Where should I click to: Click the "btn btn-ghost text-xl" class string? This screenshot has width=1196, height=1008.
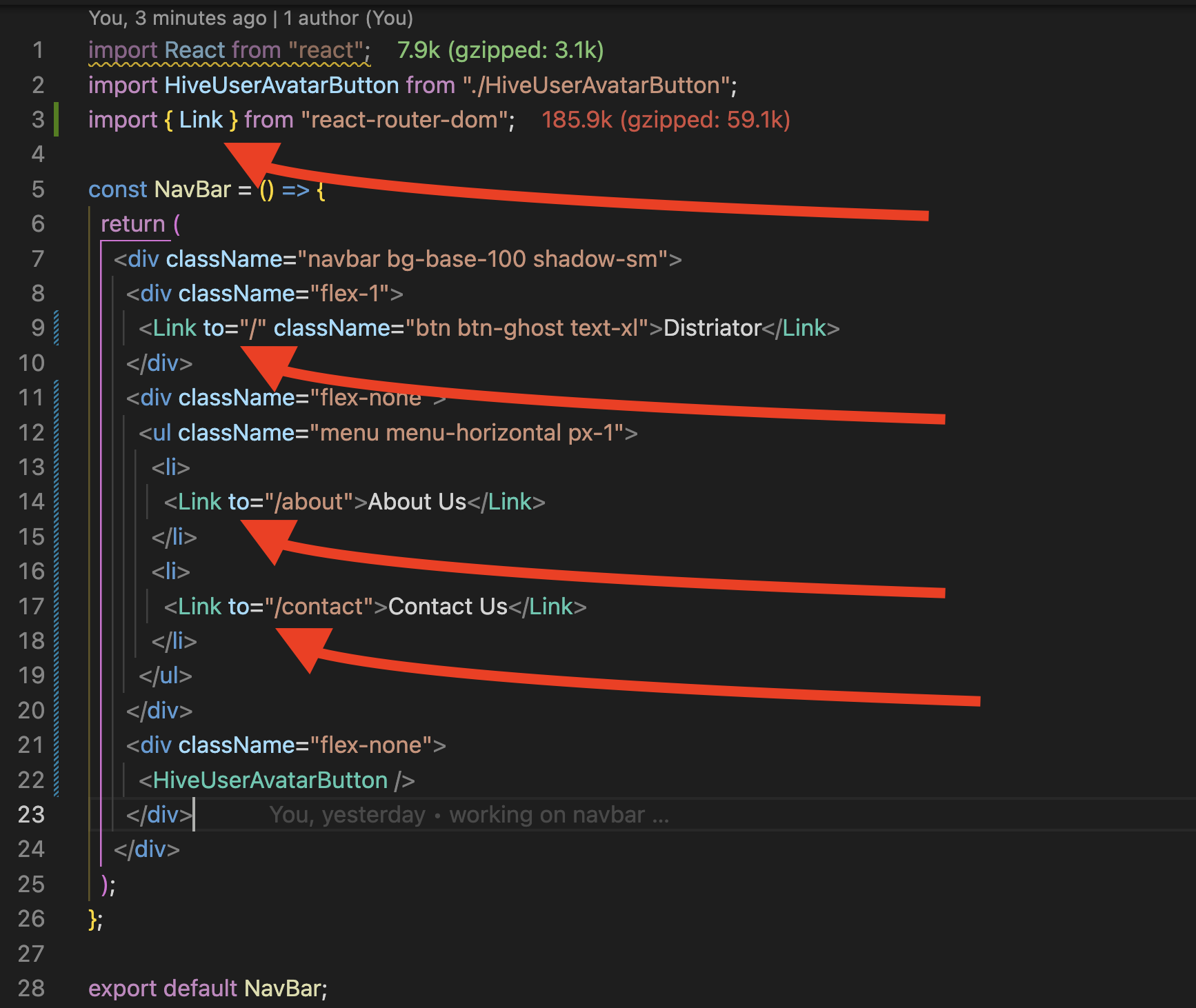click(x=527, y=328)
